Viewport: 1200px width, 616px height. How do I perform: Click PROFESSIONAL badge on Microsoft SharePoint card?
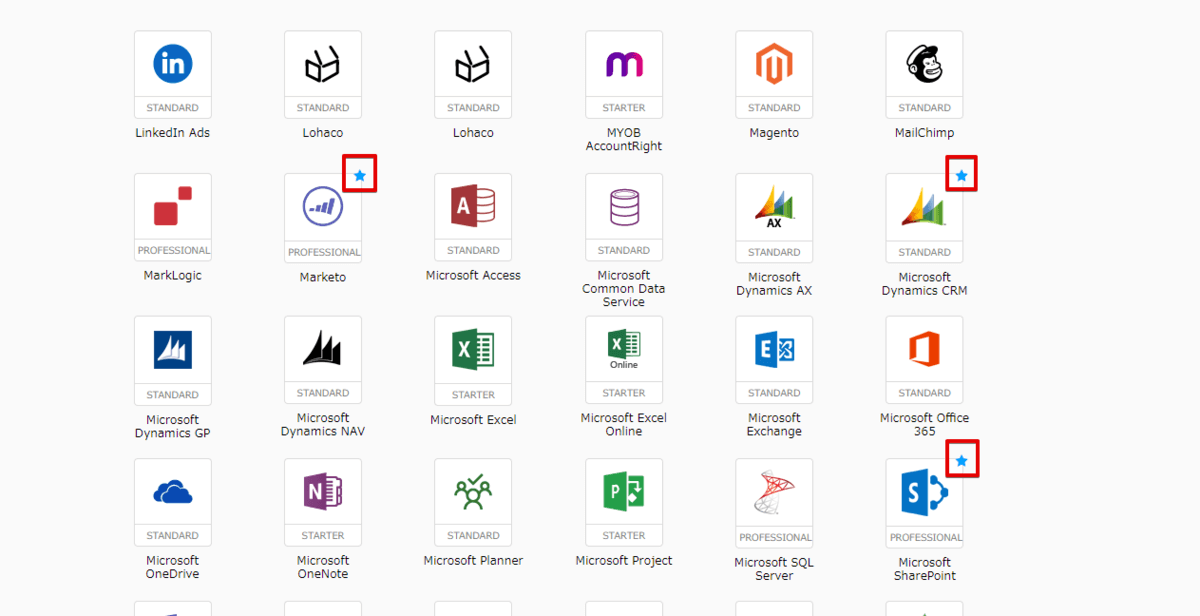(x=924, y=538)
